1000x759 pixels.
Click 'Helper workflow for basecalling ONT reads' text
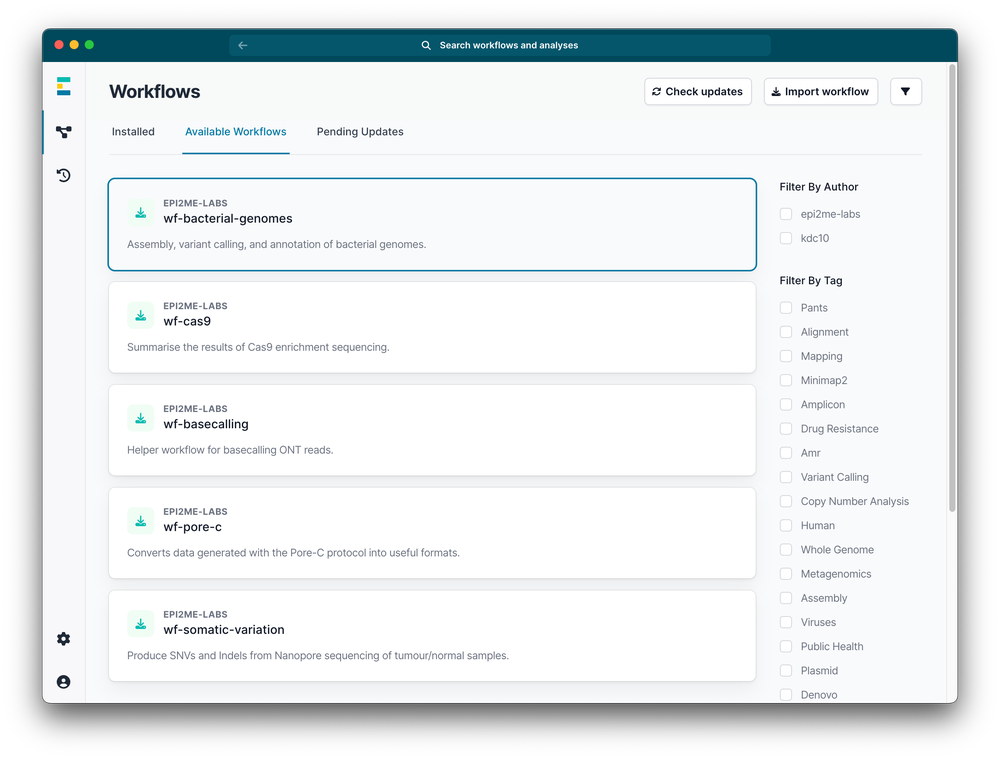230,450
